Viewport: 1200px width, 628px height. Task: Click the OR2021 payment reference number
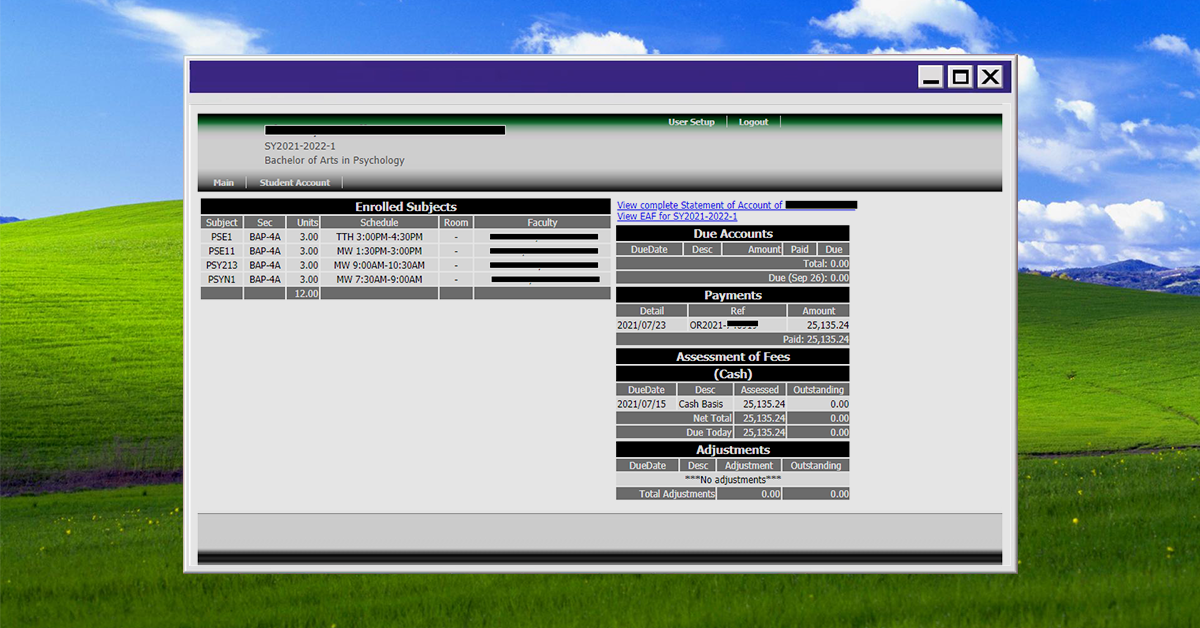pyautogui.click(x=724, y=325)
